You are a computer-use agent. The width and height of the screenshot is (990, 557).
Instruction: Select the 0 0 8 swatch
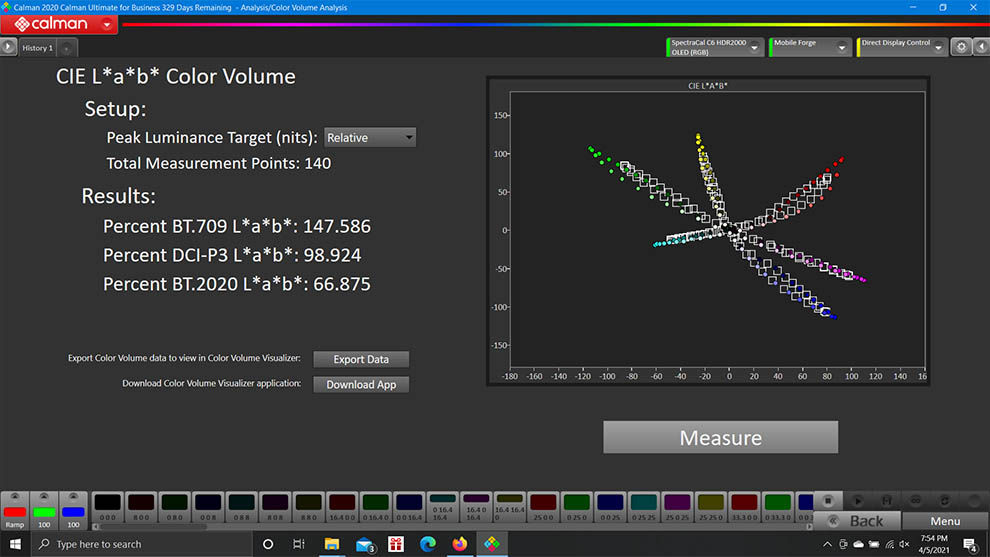point(208,507)
